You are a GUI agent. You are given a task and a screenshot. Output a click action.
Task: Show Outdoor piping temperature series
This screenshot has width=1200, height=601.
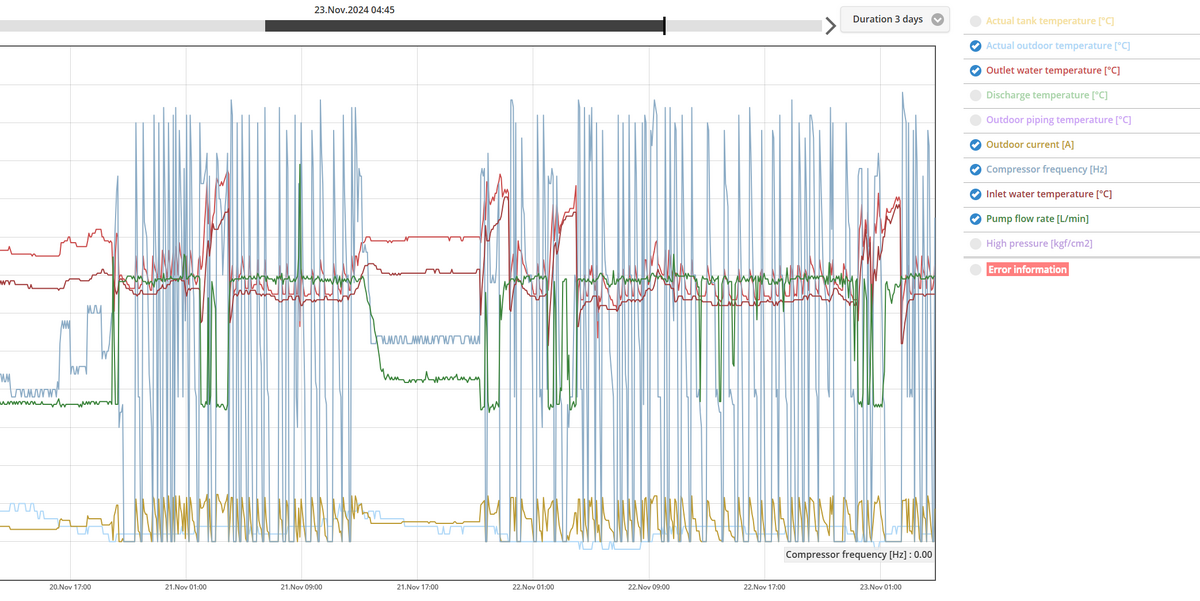coord(975,120)
